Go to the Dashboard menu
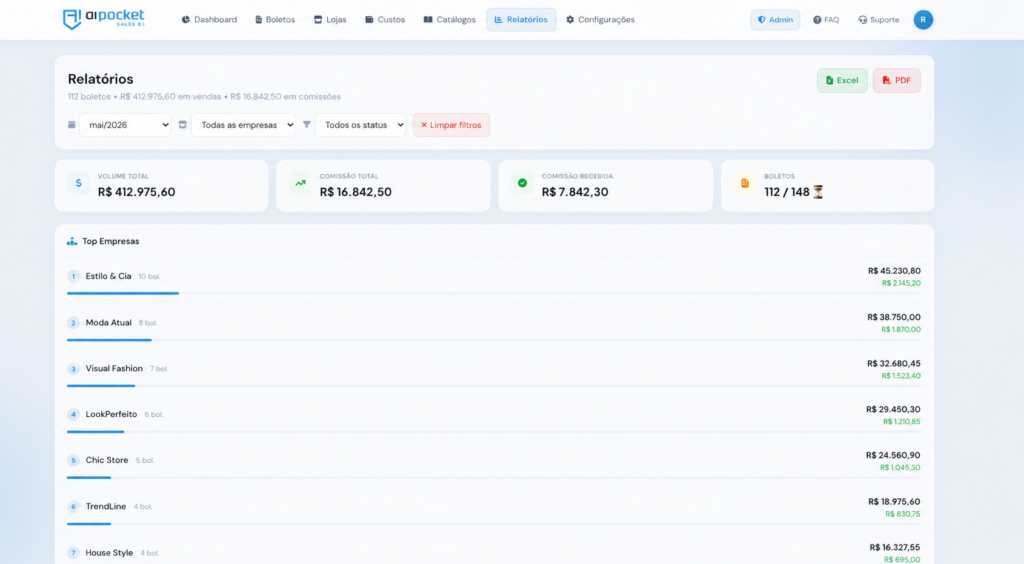This screenshot has height=564, width=1024. [x=209, y=20]
